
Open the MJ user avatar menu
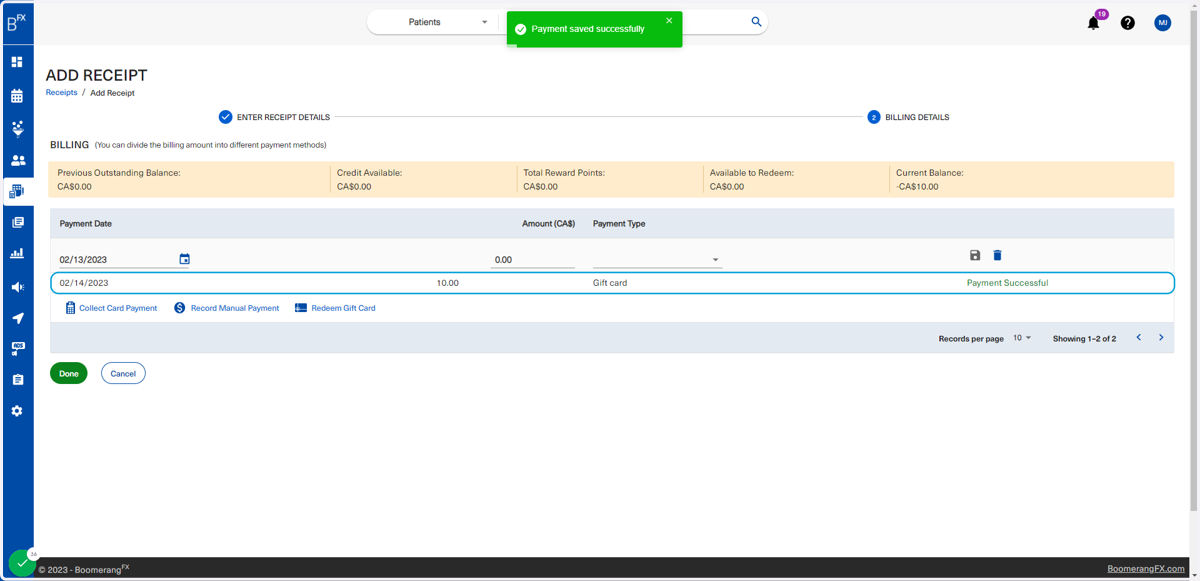1162,23
